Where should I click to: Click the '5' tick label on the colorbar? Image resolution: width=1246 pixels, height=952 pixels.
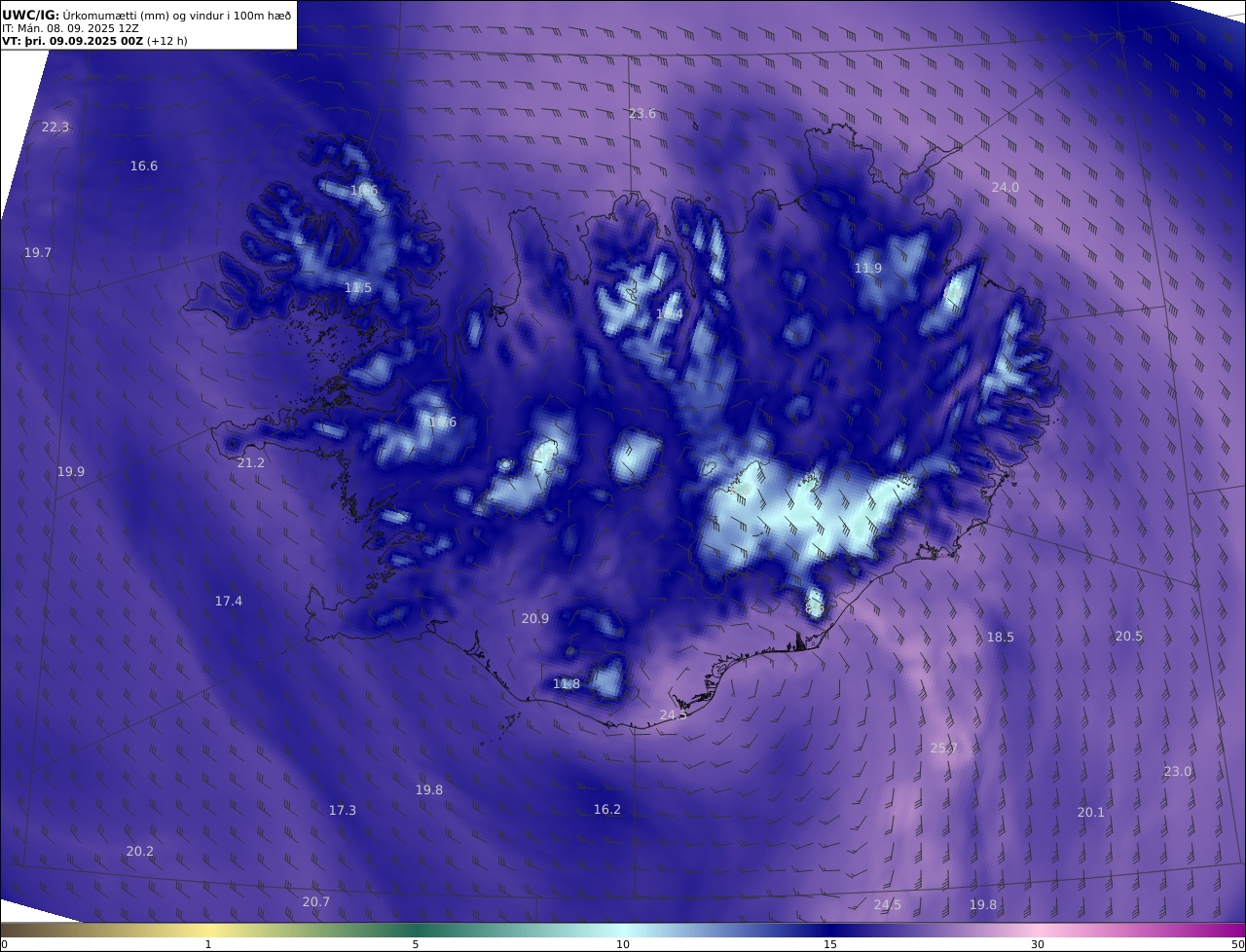pyautogui.click(x=416, y=944)
